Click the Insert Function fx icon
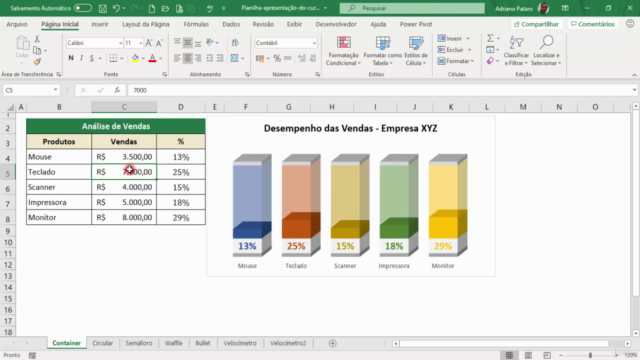The height and width of the screenshot is (360, 640). [x=117, y=90]
